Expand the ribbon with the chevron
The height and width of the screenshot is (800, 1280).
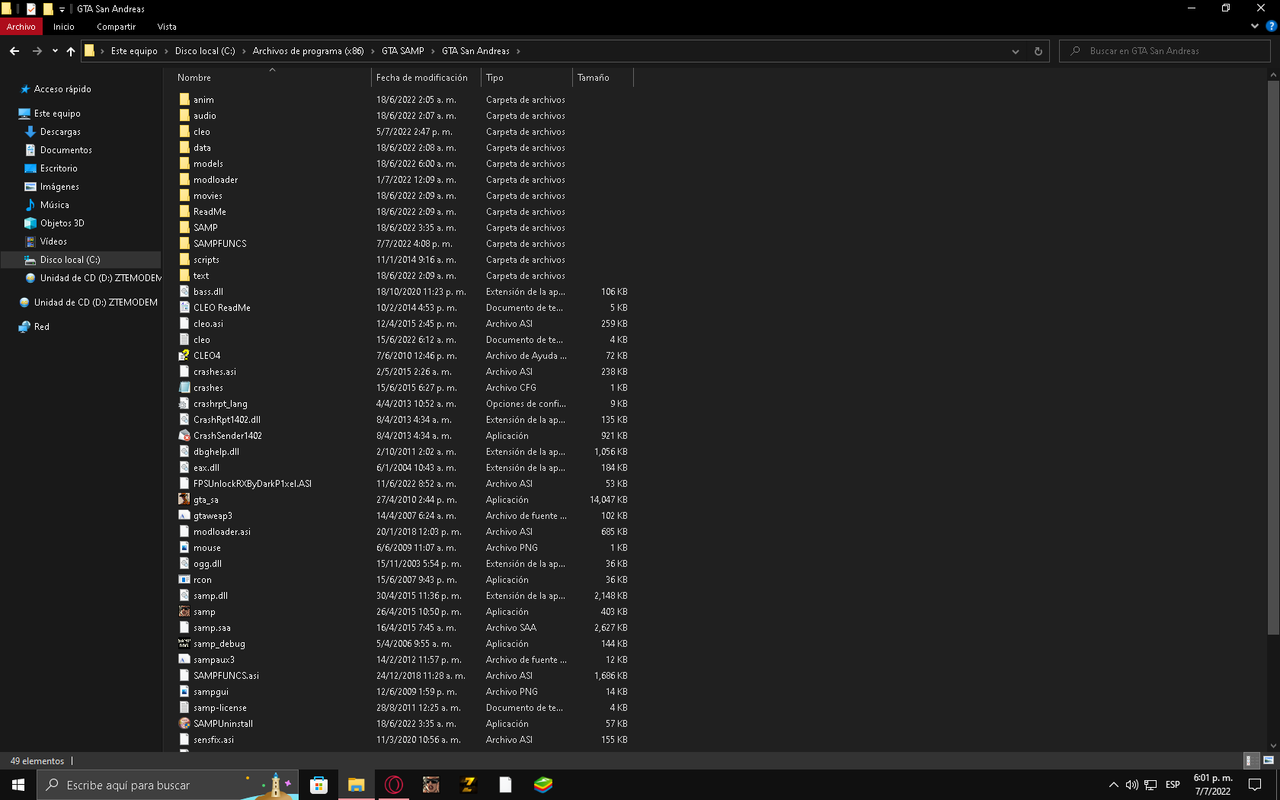point(1256,27)
